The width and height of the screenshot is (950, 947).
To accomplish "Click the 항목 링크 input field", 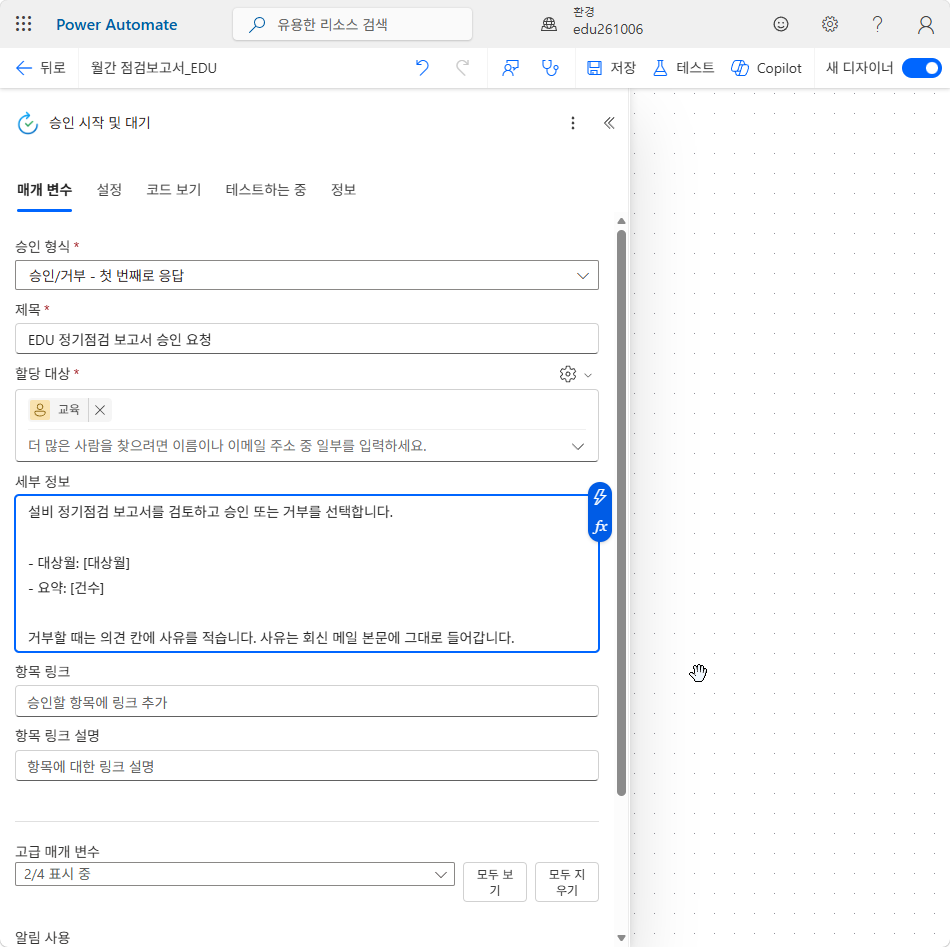I will click(307, 702).
